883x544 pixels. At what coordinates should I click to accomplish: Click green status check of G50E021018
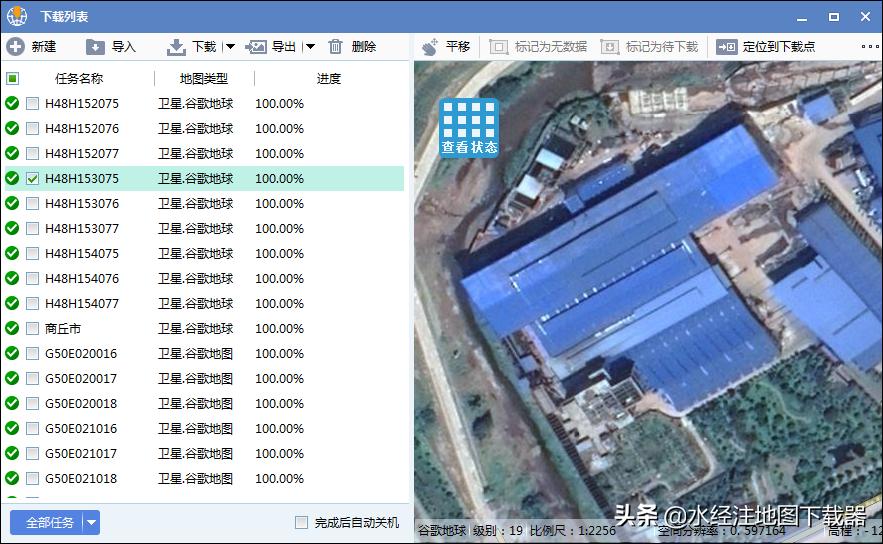point(12,478)
